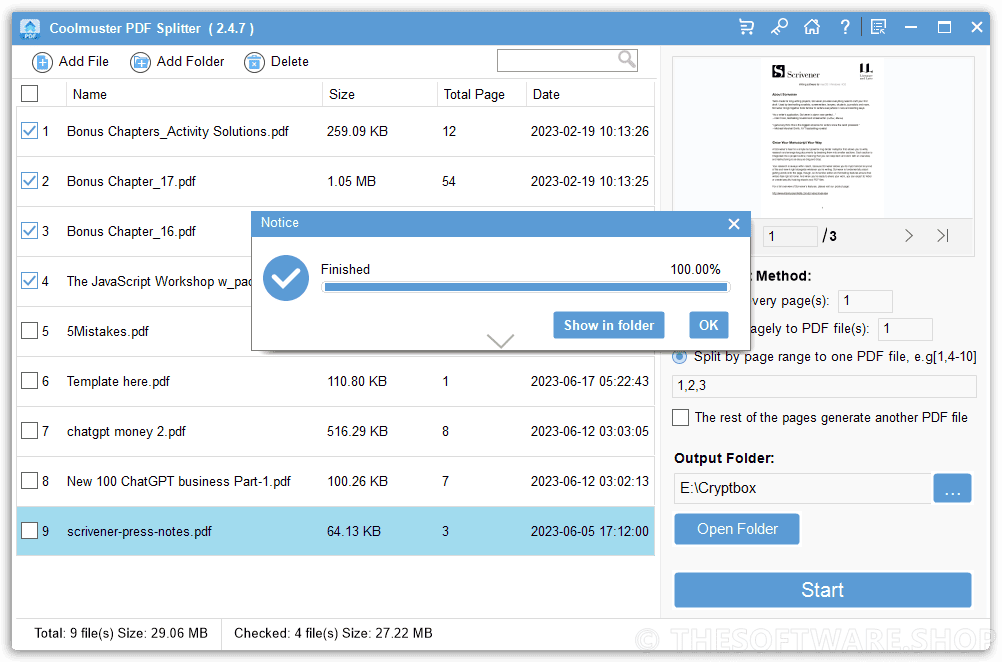Select chatgpt money 2.pdf file name

[126, 431]
